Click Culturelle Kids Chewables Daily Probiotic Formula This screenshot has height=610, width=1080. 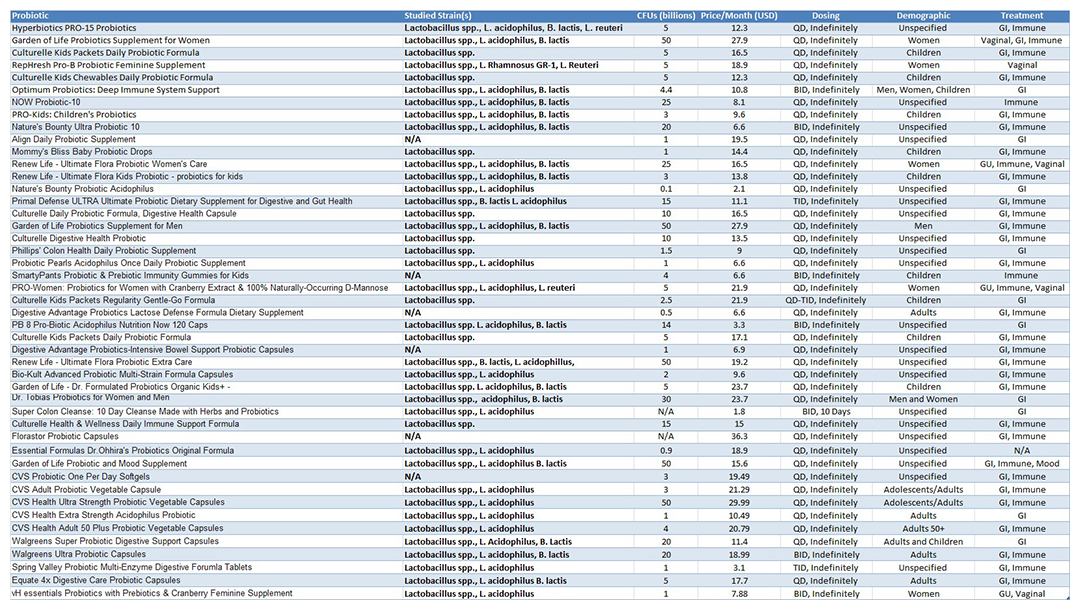coord(112,78)
